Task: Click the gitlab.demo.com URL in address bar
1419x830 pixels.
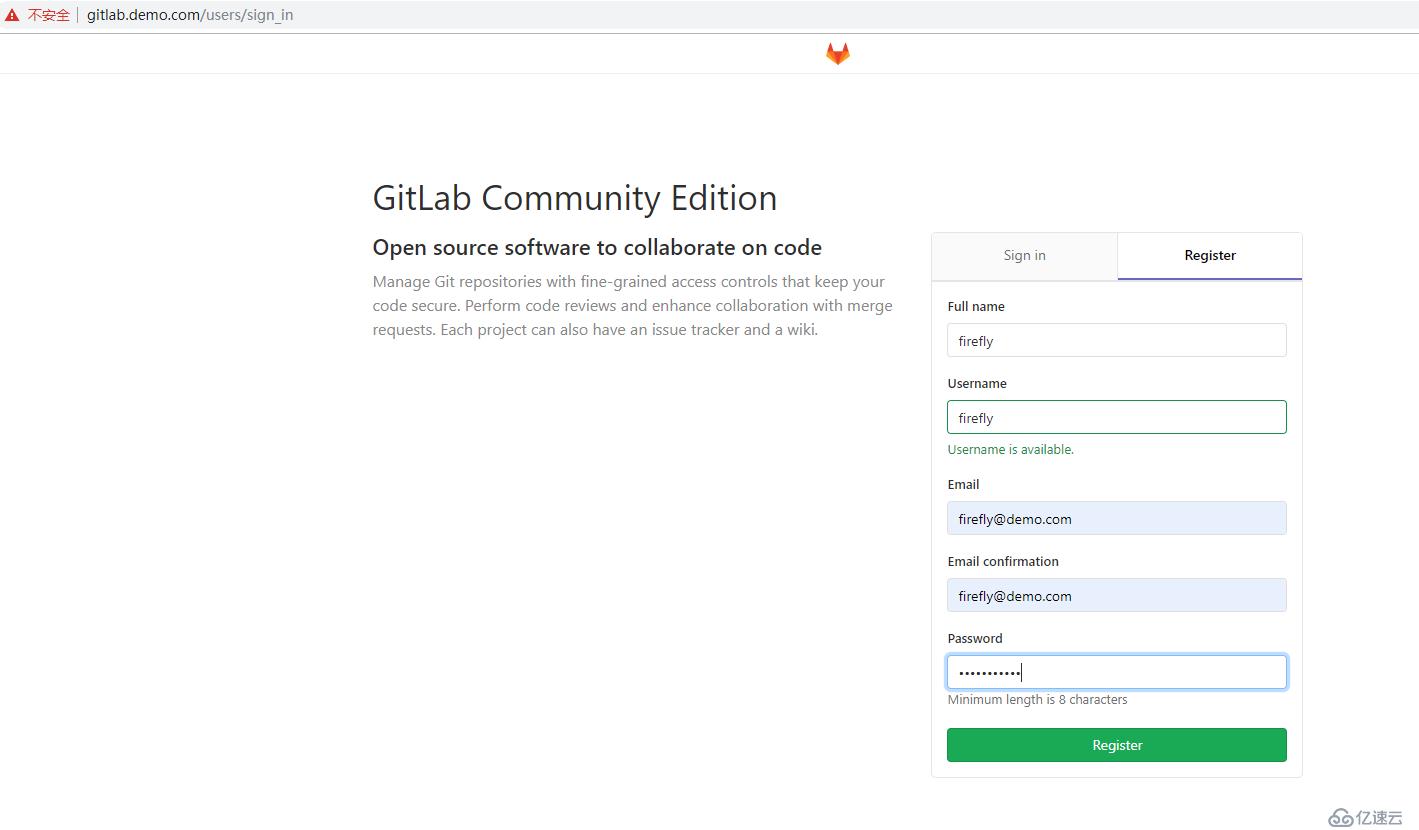Action: pos(190,15)
